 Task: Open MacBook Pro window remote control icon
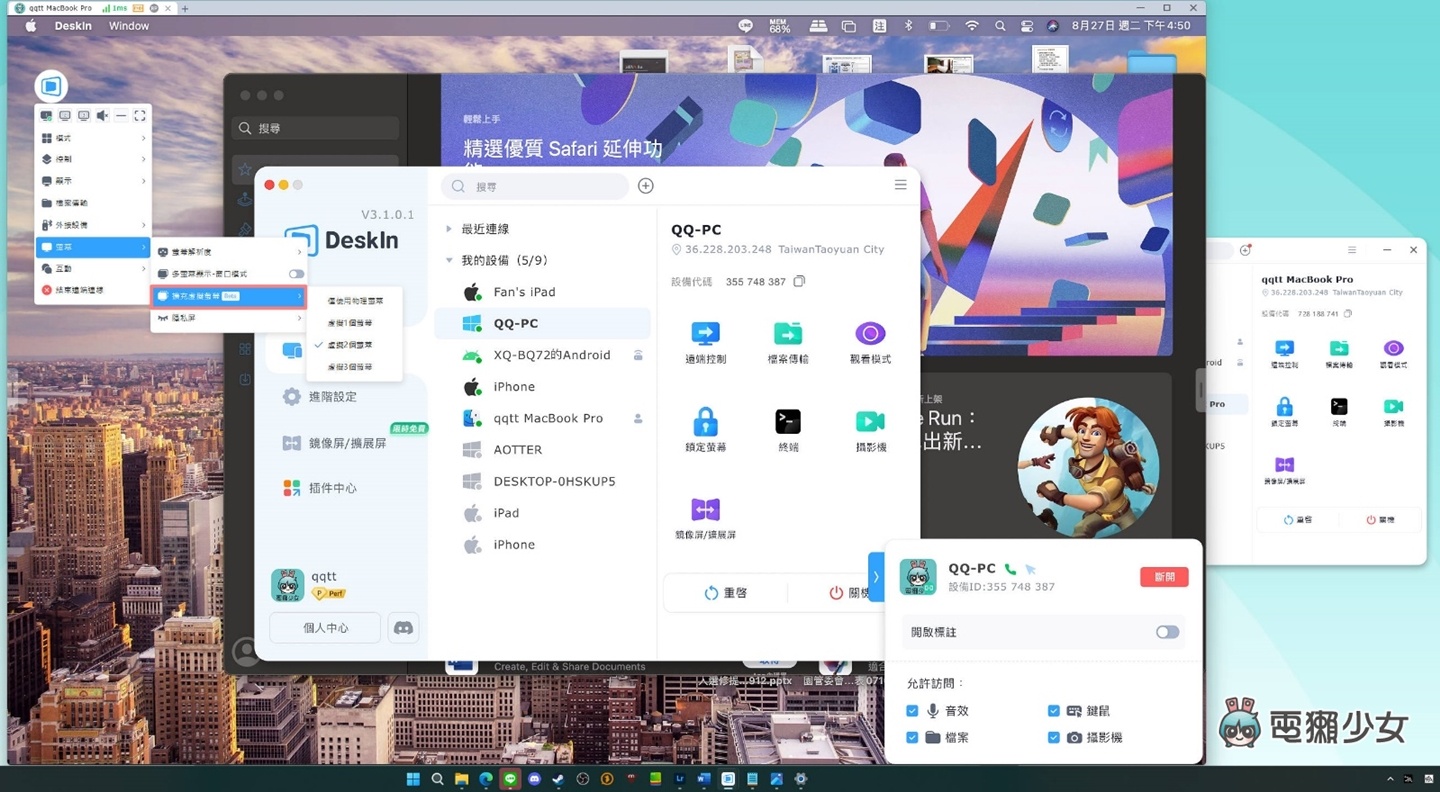1284,348
